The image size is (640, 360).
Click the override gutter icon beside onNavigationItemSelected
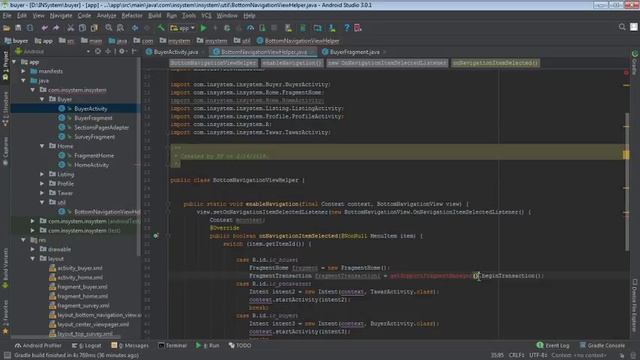click(156, 236)
